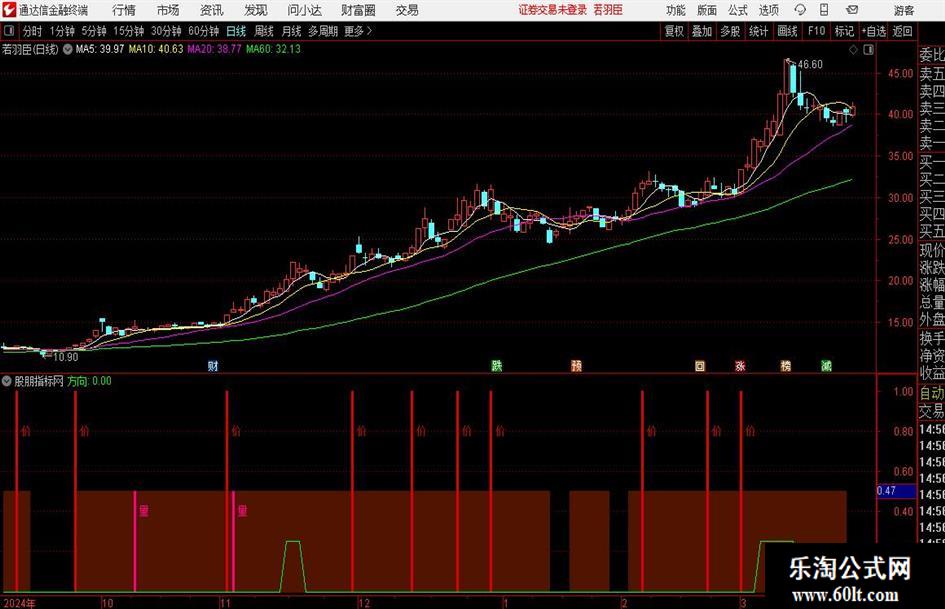Switch to 月线 monthly period
Screen dimensions: 945x609
tap(292, 31)
